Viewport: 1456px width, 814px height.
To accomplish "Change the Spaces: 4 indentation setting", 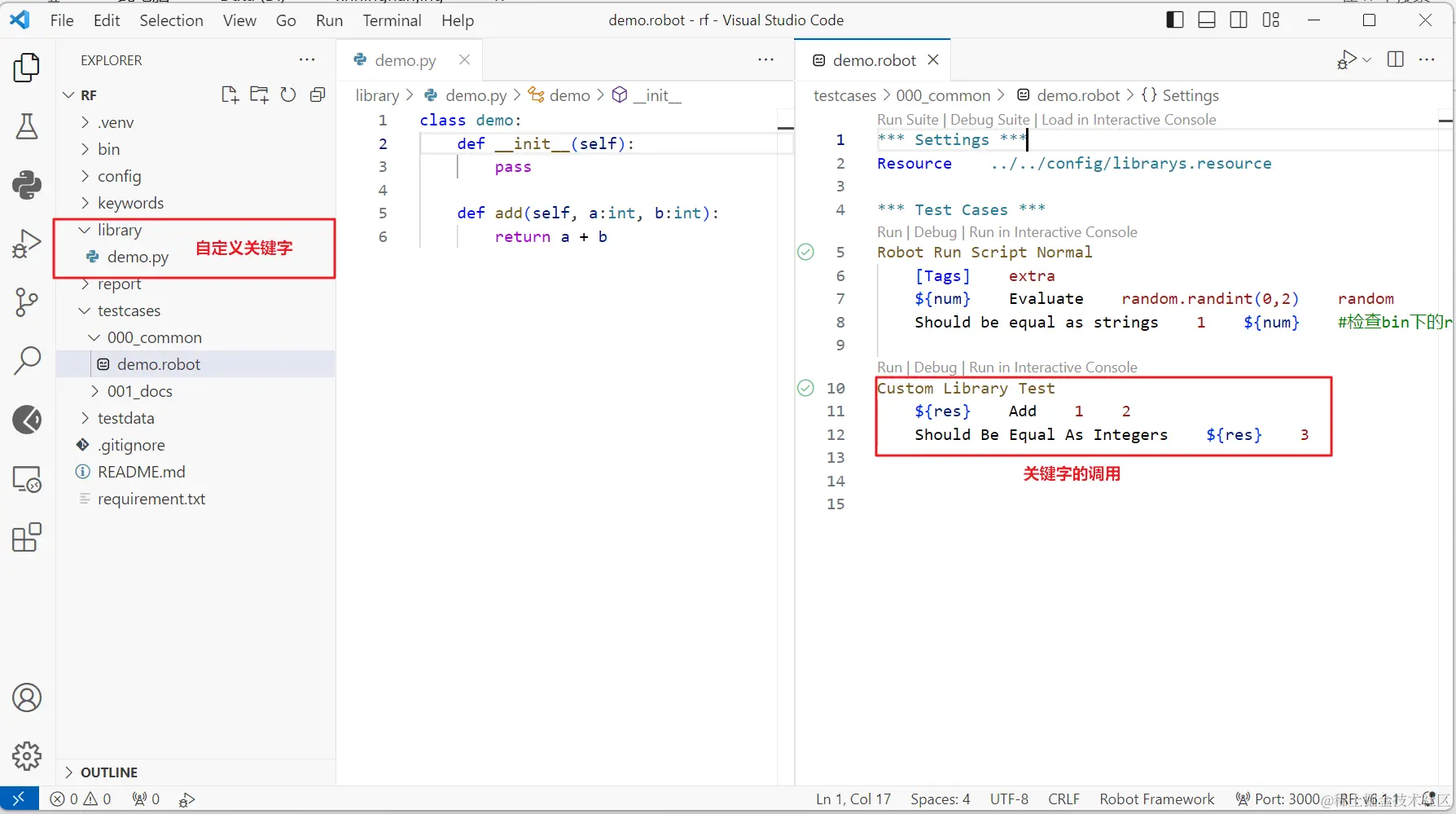I will [941, 799].
